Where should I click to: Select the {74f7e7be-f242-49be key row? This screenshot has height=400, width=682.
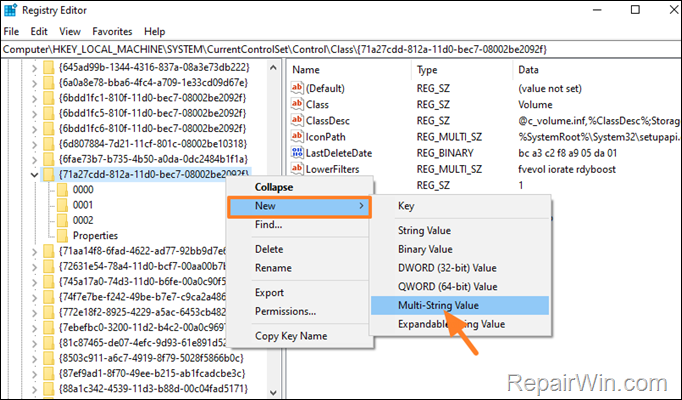pos(142,297)
